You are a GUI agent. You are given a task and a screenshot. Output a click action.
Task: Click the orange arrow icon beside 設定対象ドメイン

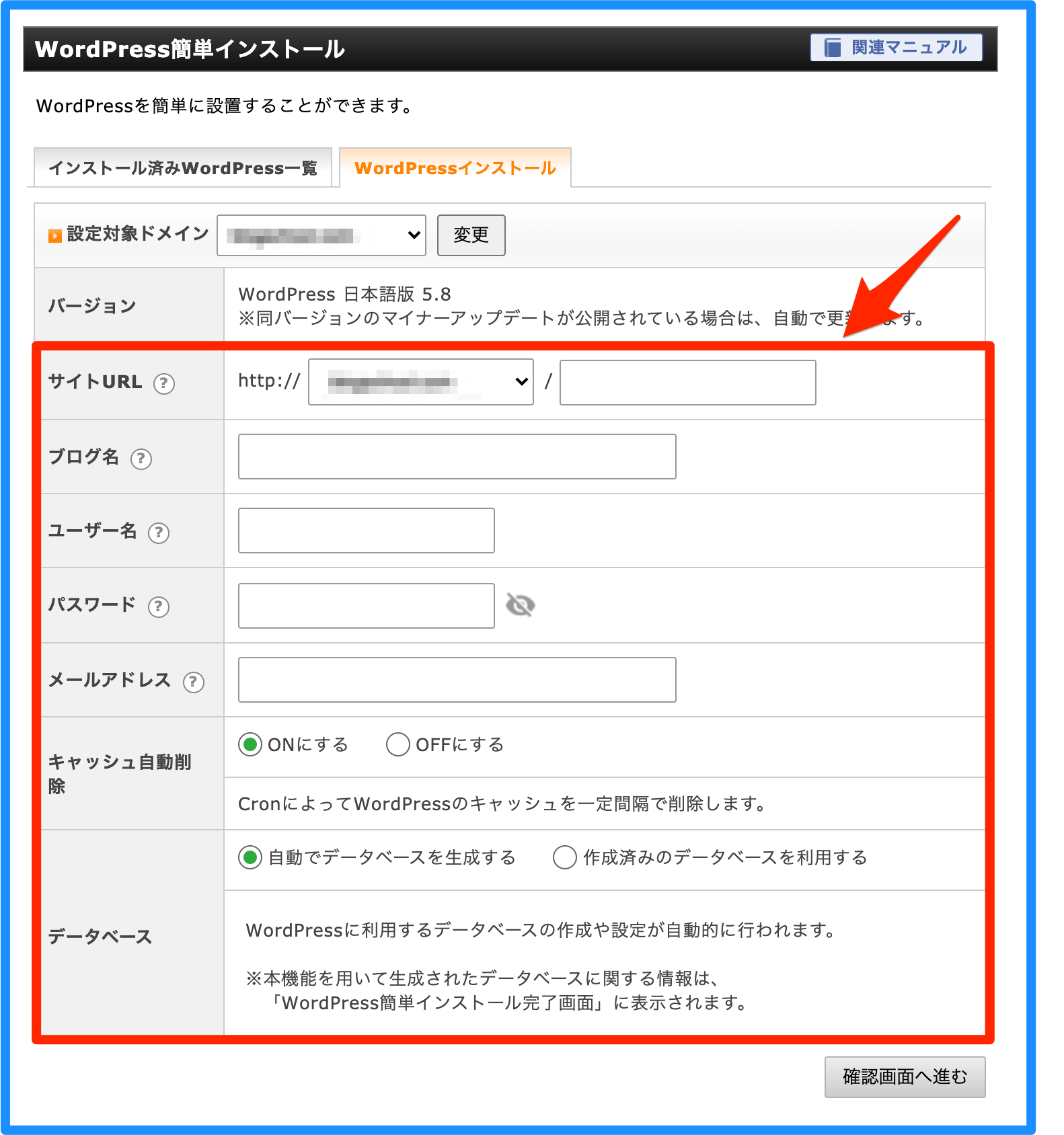tap(55, 235)
